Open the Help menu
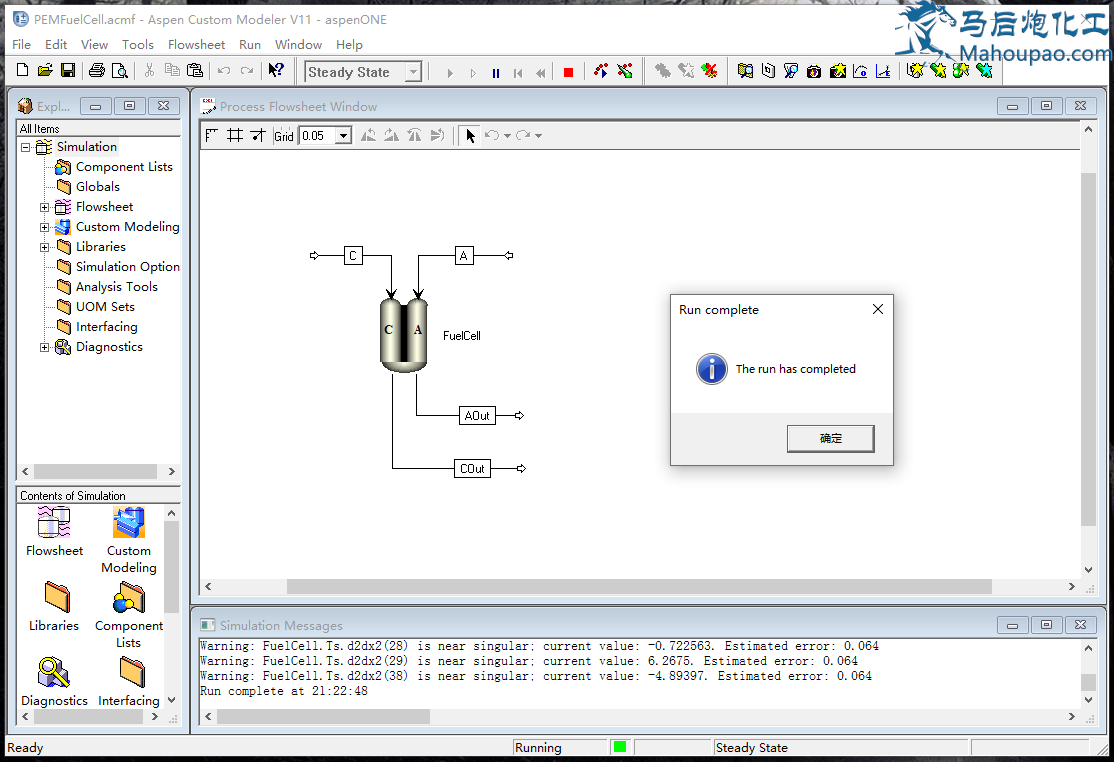The image size is (1114, 762). pos(349,45)
